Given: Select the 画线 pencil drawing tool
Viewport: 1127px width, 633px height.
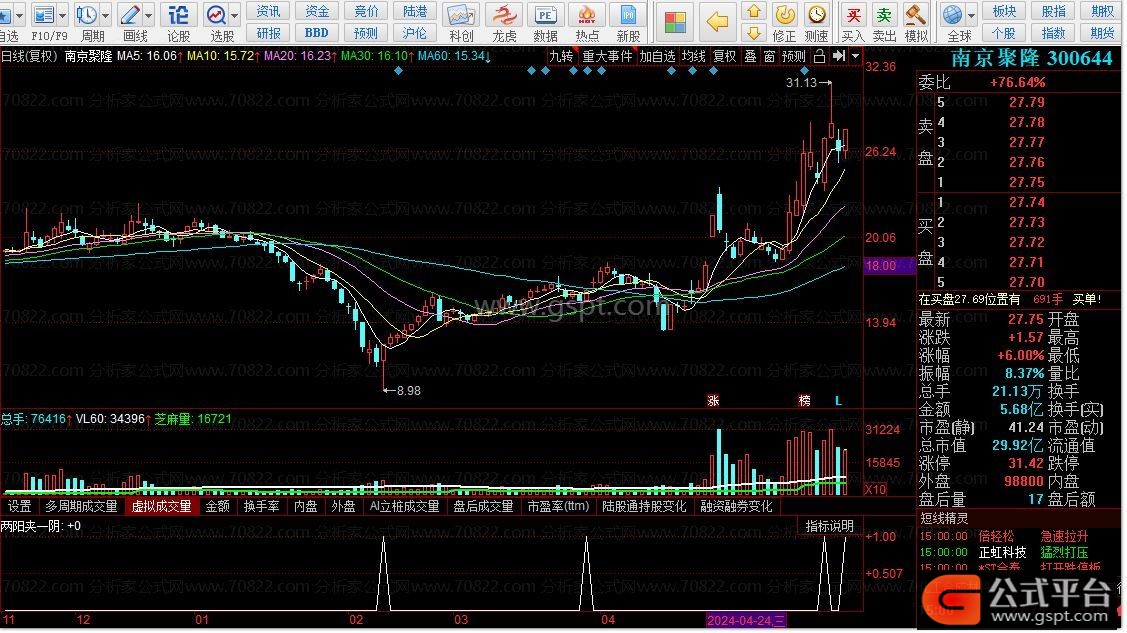Looking at the screenshot, I should click(130, 14).
